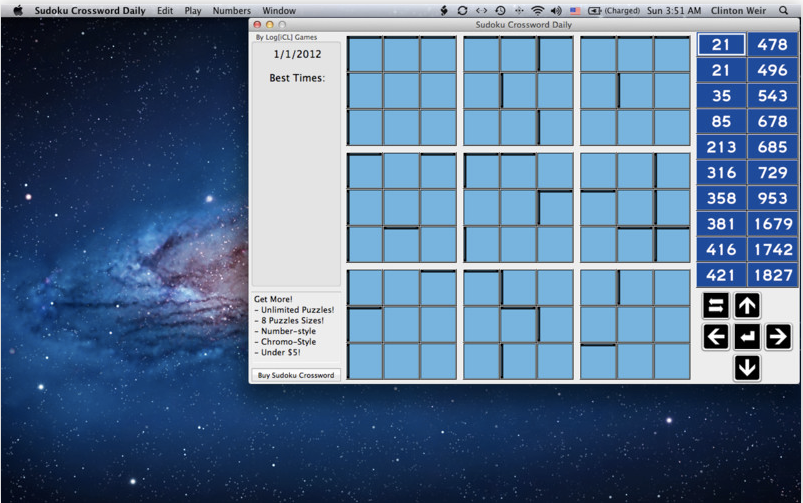803x503 pixels.
Task: Select the number 316 tile
Action: [x=721, y=173]
